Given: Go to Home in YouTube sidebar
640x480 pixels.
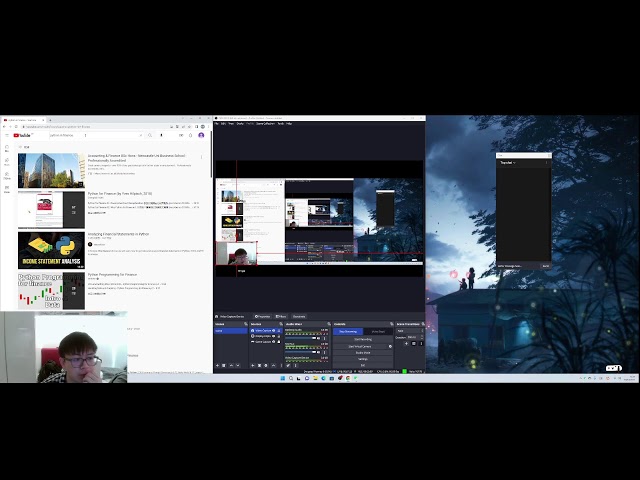Looking at the screenshot, I should [x=7, y=148].
